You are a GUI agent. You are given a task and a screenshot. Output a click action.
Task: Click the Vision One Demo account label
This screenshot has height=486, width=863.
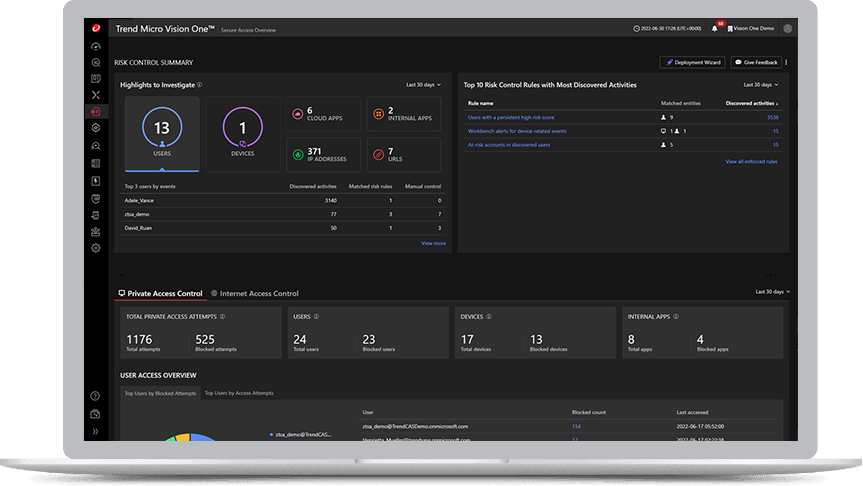click(751, 29)
